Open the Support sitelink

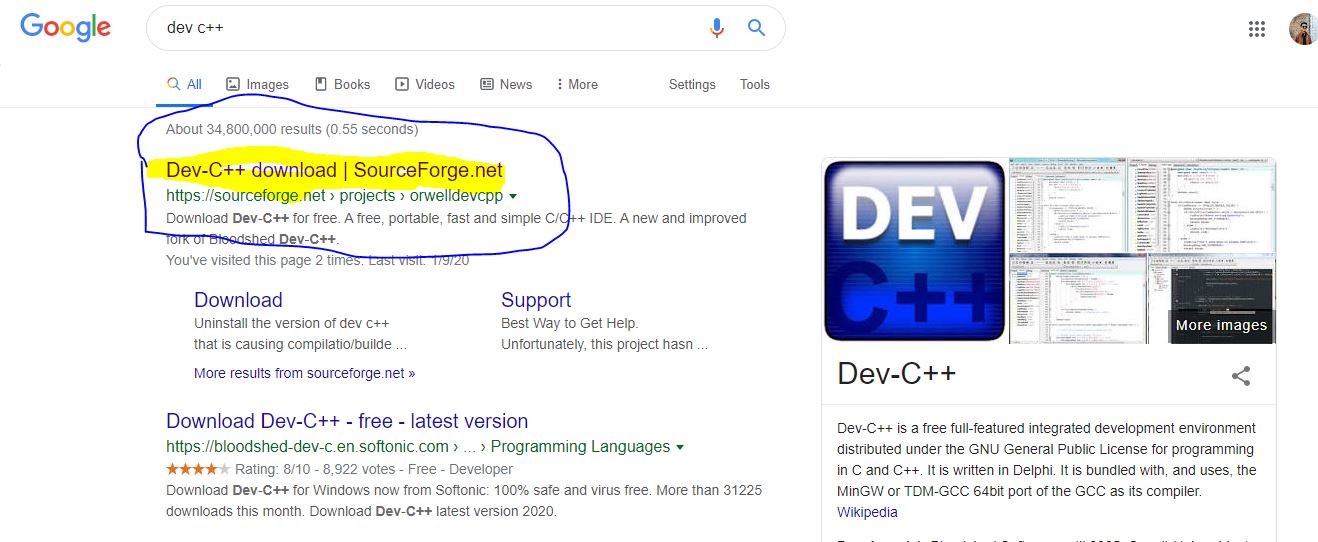tap(536, 300)
